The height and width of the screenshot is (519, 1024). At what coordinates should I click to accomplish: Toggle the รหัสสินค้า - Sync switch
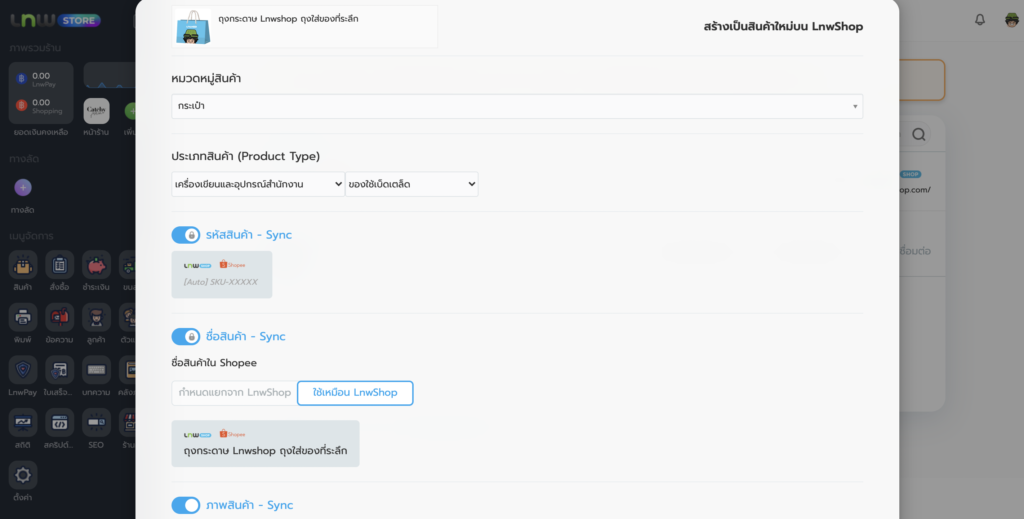pos(186,235)
